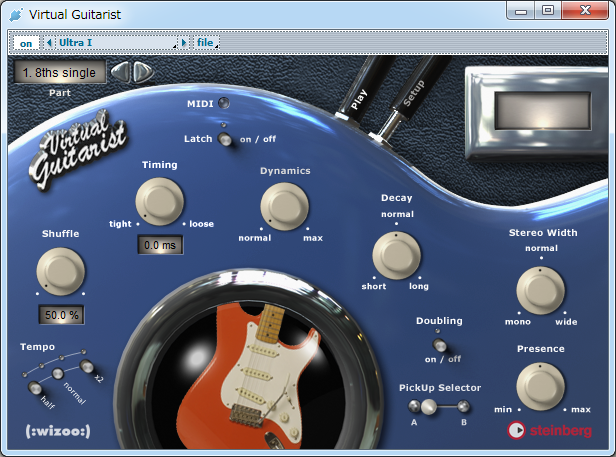Click the Dynamics knob

tap(284, 206)
